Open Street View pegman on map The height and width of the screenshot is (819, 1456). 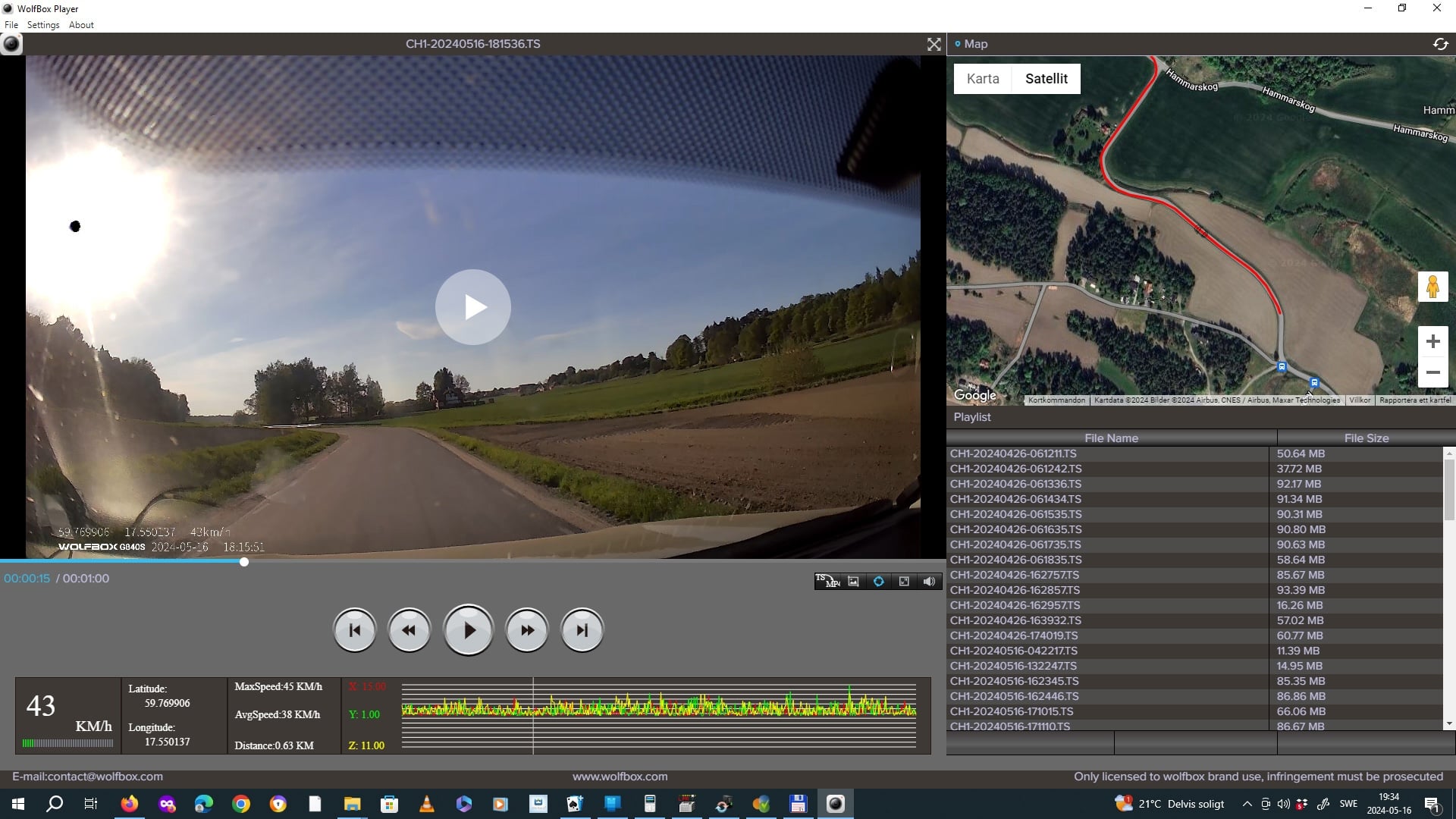1432,287
